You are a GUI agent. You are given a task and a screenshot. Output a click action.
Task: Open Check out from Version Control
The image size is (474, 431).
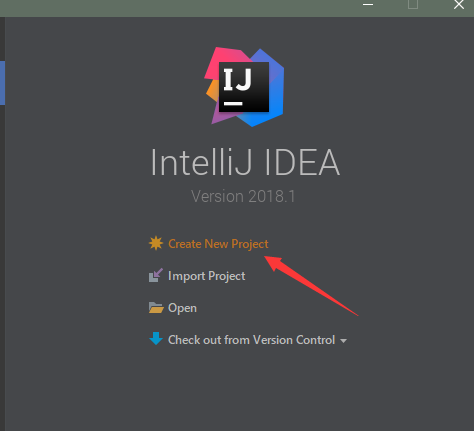(x=251, y=340)
